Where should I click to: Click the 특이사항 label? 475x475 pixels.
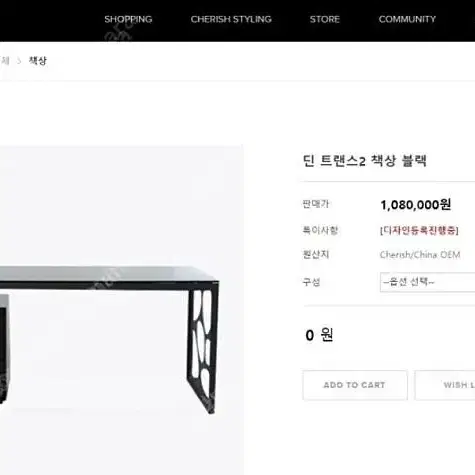tap(320, 230)
